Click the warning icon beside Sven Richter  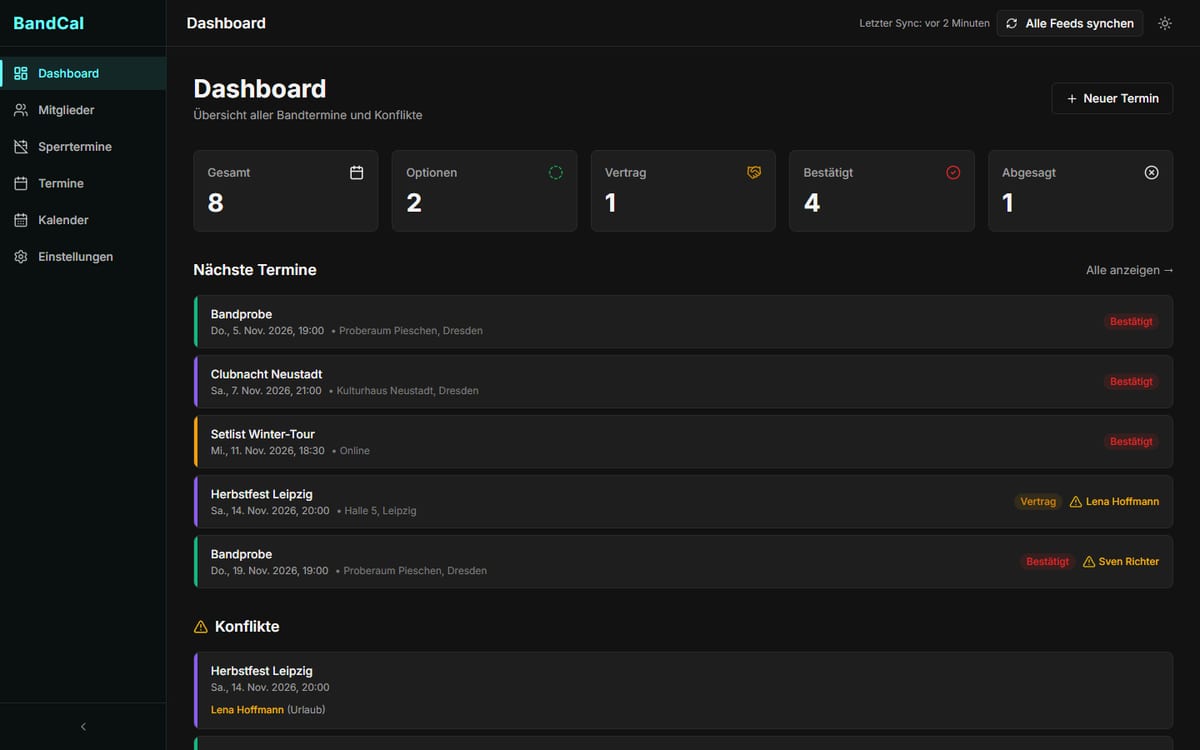click(x=1089, y=562)
